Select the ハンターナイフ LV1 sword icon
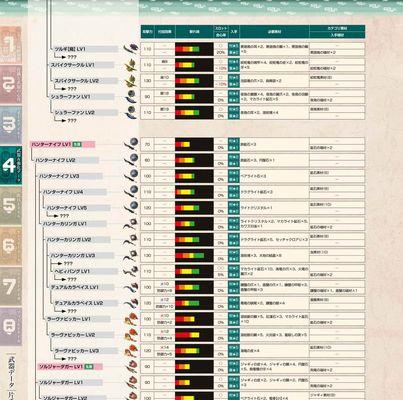This screenshot has width=403, height=400. click(x=131, y=144)
